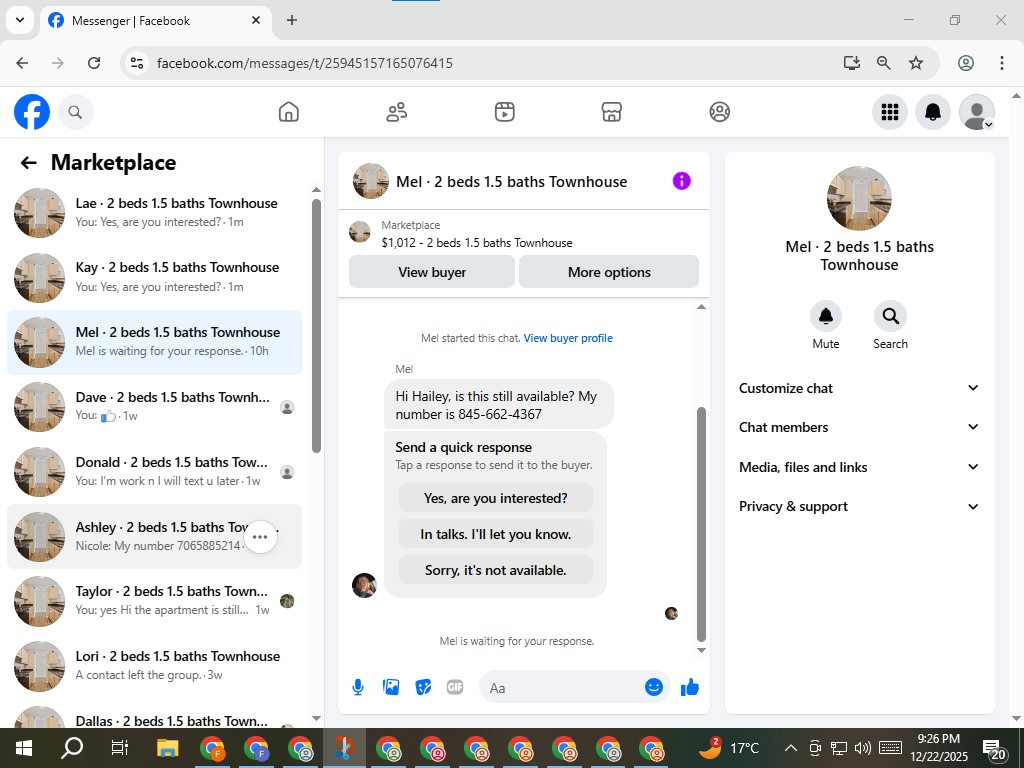Click the message input field 'Aa'

coord(562,687)
